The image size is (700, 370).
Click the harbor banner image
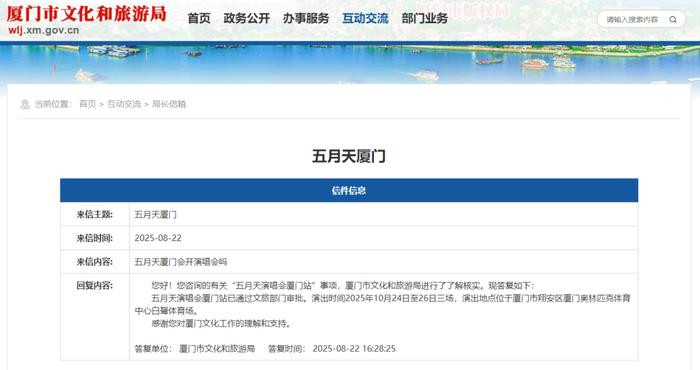(x=350, y=62)
